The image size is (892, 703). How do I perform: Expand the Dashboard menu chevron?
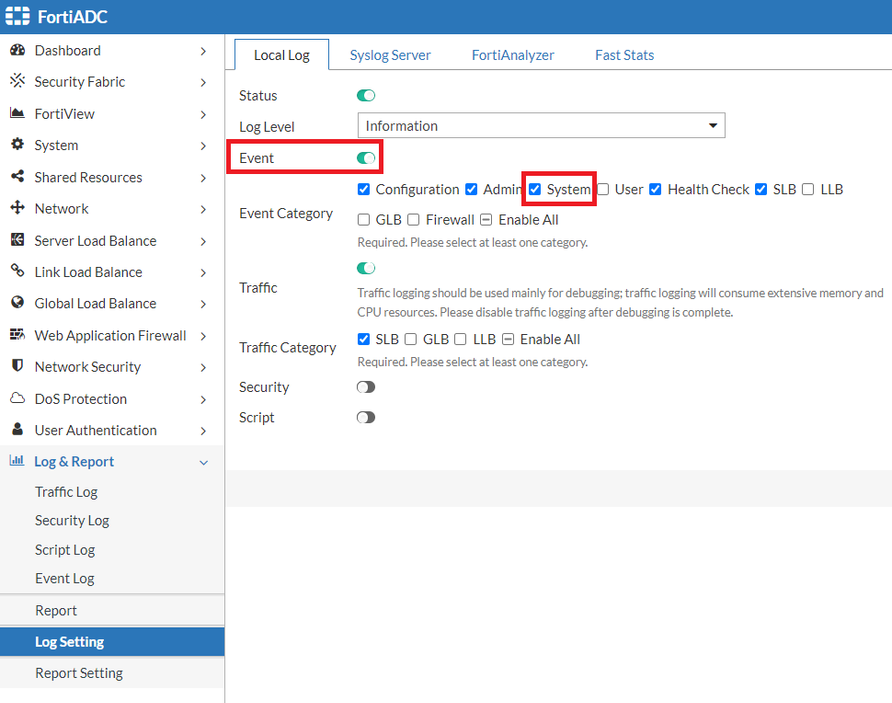(204, 51)
